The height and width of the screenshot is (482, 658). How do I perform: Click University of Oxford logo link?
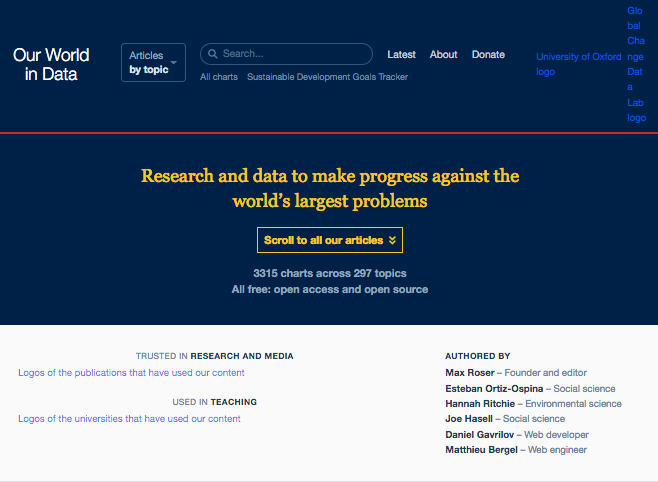pos(578,64)
